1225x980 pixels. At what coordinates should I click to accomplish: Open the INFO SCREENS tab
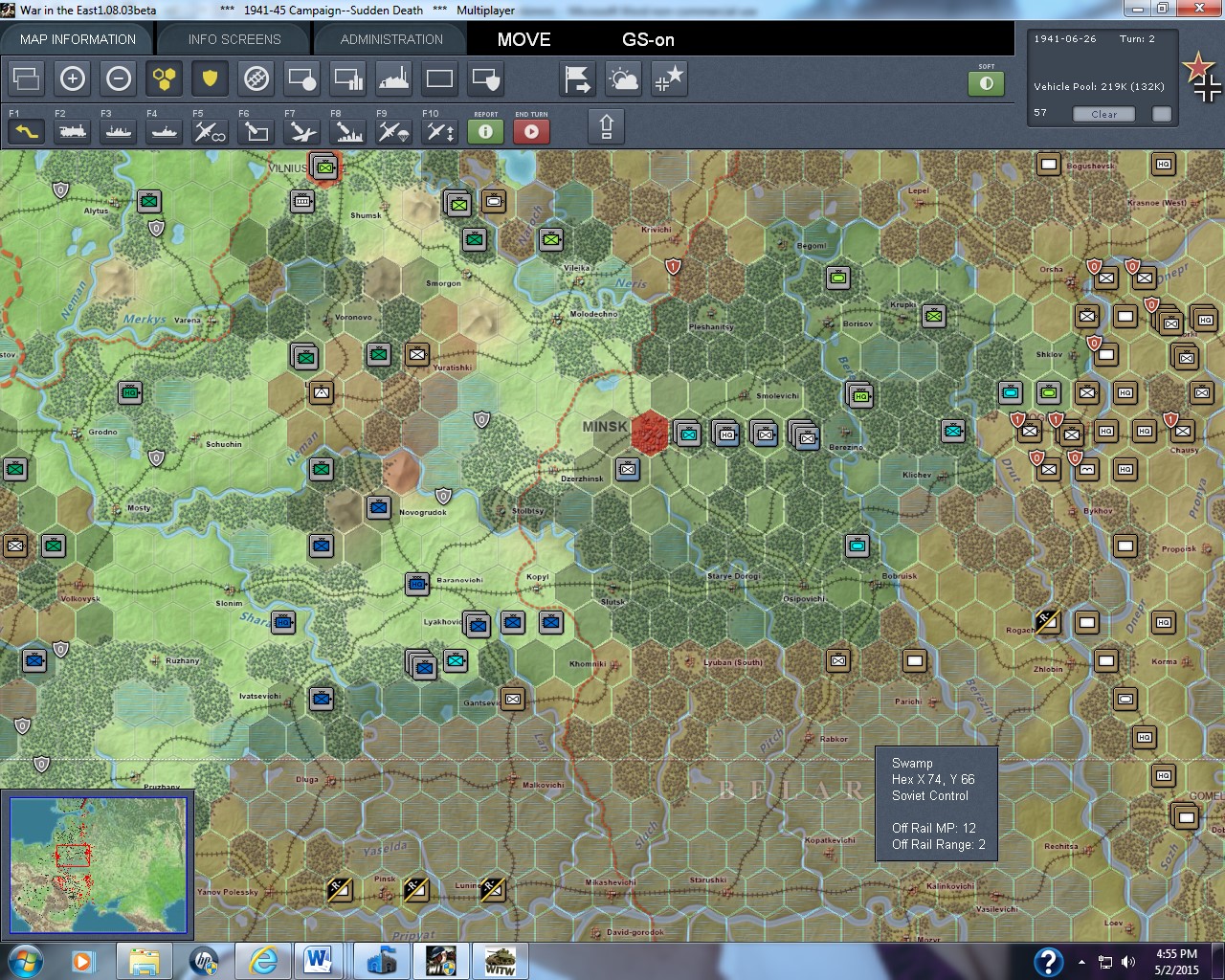[x=234, y=39]
